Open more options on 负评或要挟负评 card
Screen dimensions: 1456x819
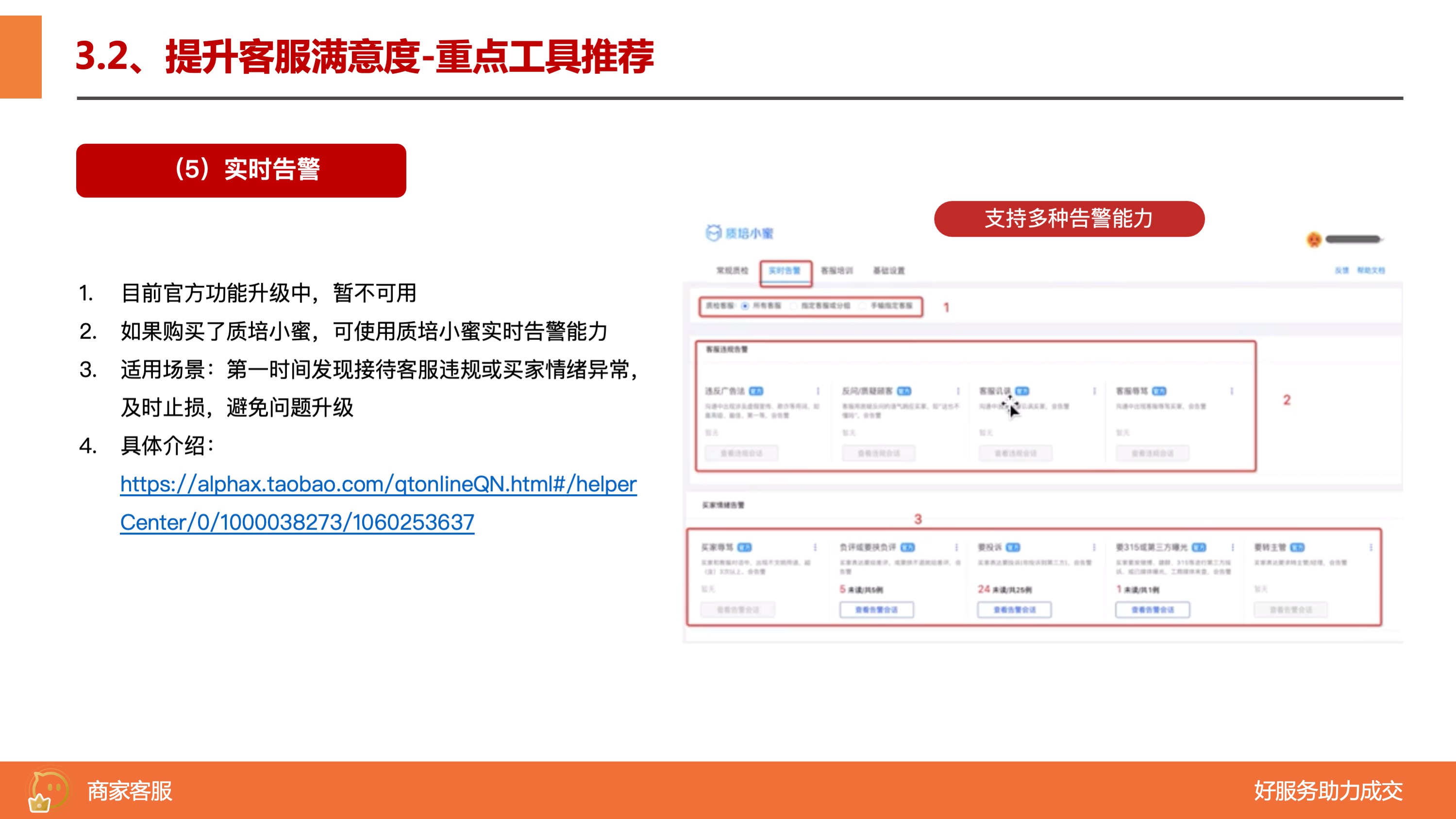[x=956, y=547]
